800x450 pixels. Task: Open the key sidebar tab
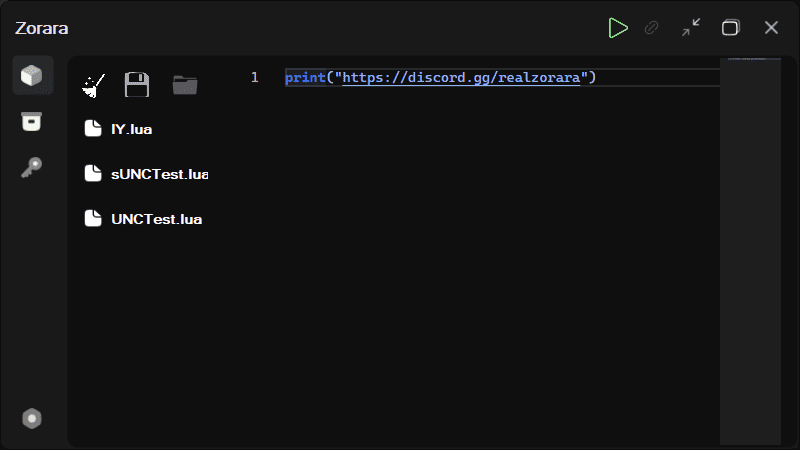pos(32,167)
